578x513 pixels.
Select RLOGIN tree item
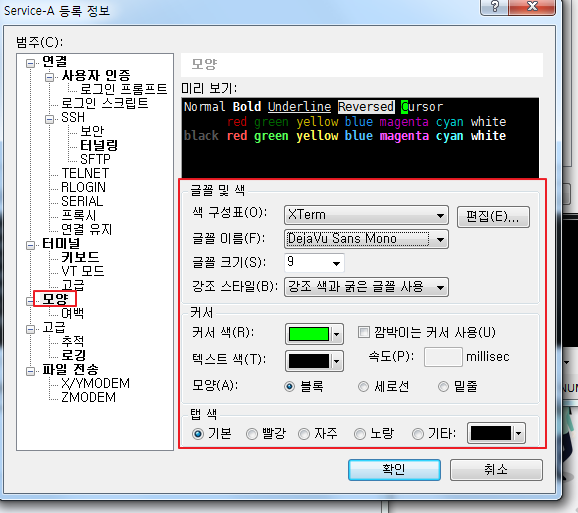pyautogui.click(x=83, y=187)
